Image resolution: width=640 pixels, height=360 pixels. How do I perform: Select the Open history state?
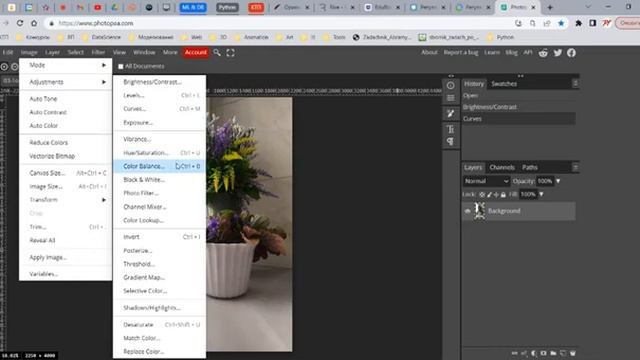coord(518,96)
